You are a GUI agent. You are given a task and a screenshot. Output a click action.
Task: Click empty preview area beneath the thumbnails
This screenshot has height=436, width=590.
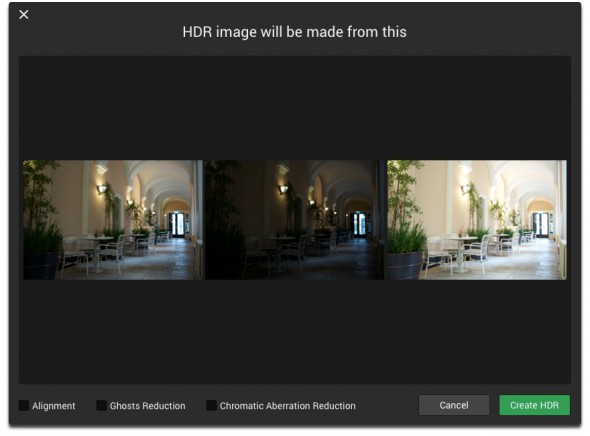click(x=295, y=331)
